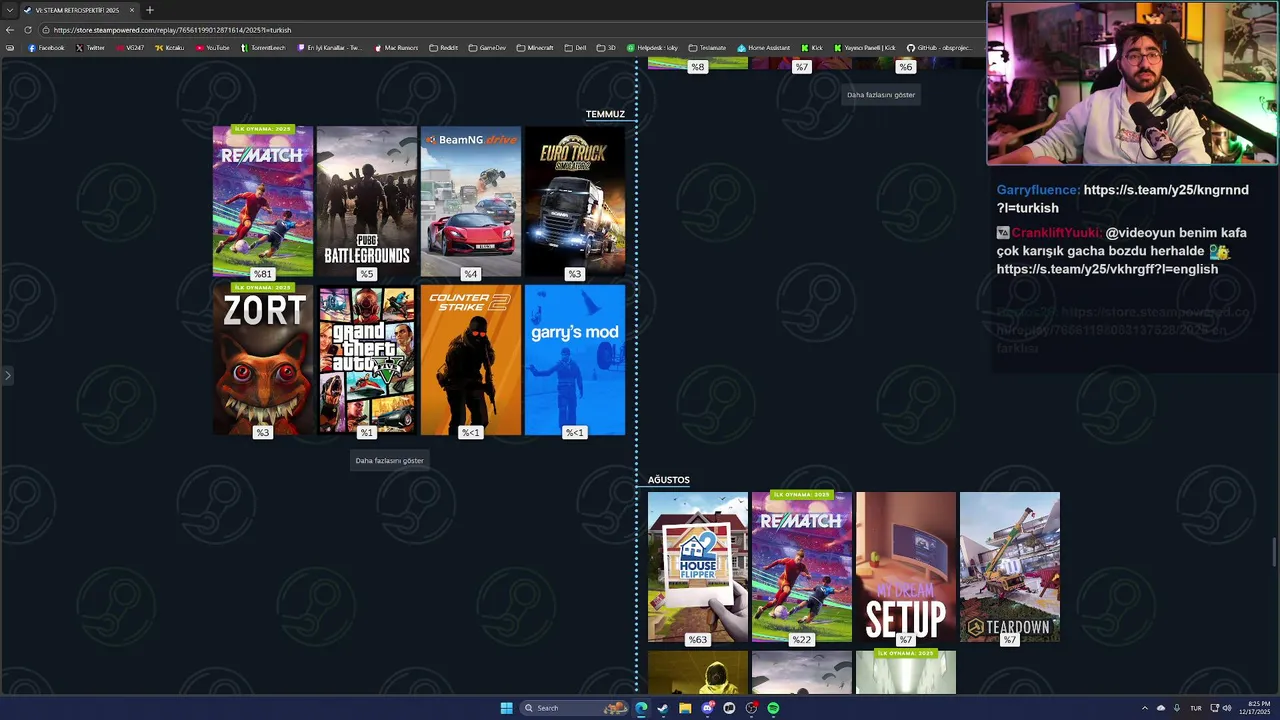The image size is (1280, 720).
Task: Open the House Flipper 2 cover
Action: click(698, 567)
